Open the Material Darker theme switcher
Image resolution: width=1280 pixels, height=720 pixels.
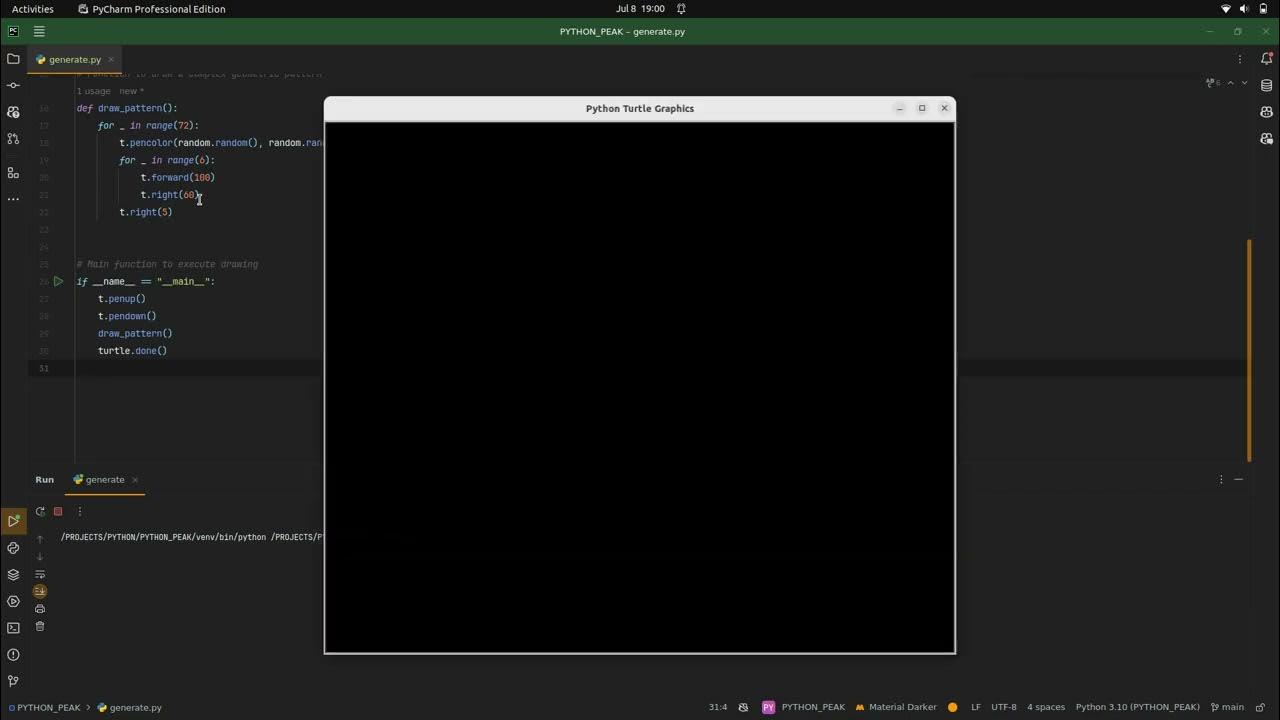click(x=895, y=707)
